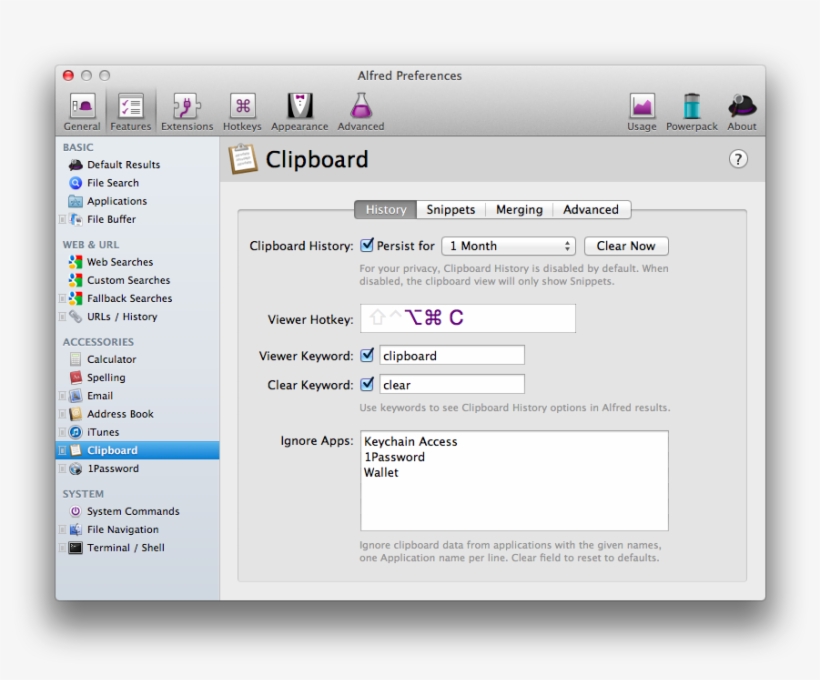Toggle the File Buffer enabled checkbox
820x680 pixels.
tap(62, 220)
